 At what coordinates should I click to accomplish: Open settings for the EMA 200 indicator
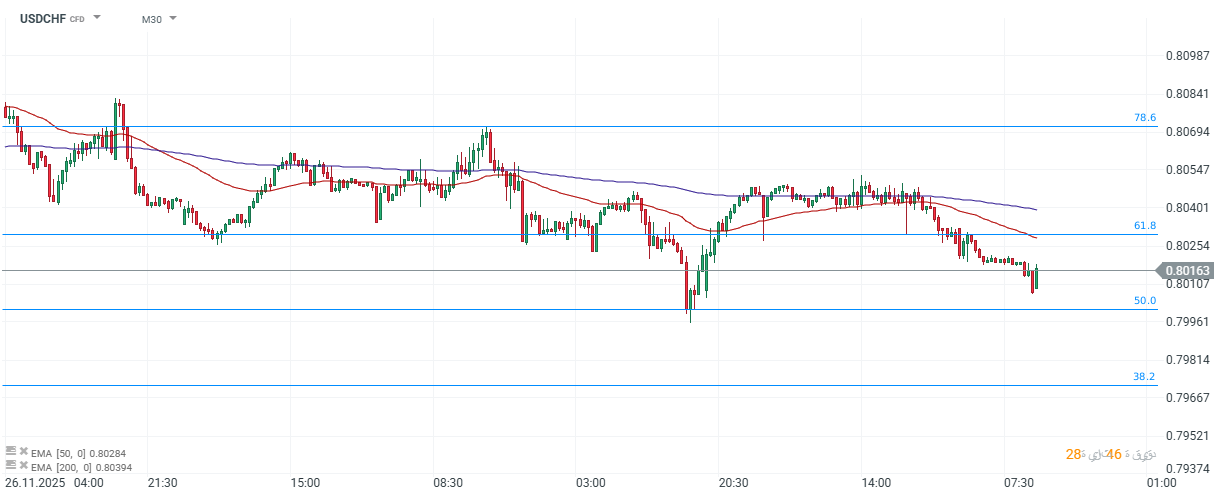click(x=11, y=466)
